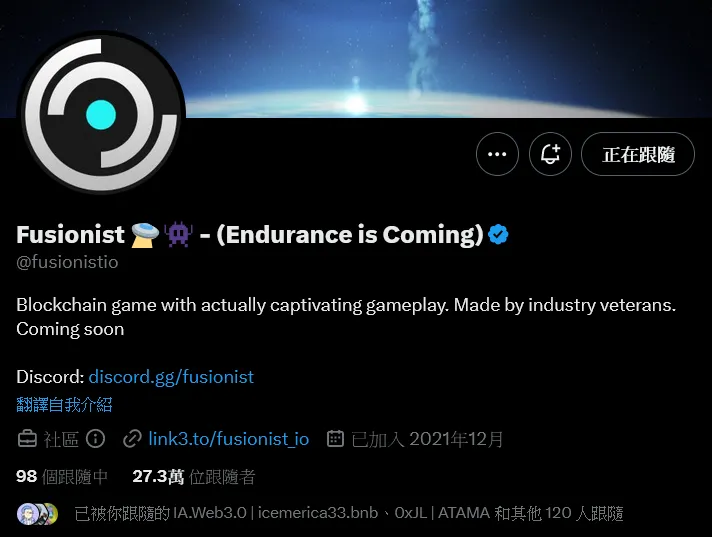
Task: Click the chain link icon
Action: tap(132, 439)
